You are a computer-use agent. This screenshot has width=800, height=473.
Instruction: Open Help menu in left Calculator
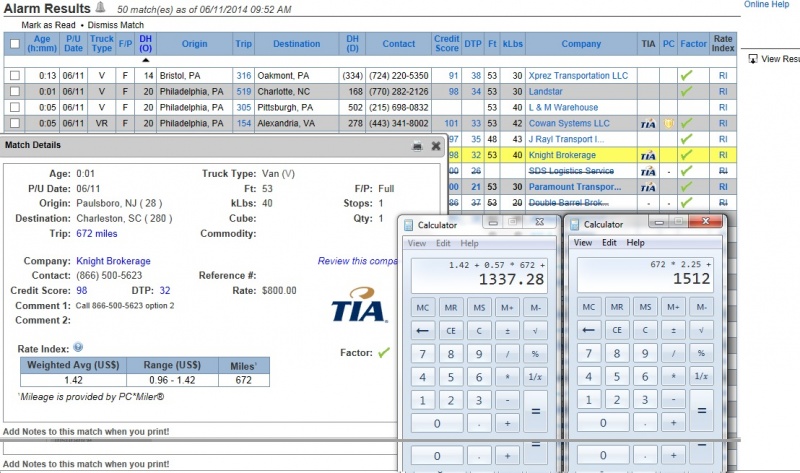click(x=469, y=243)
